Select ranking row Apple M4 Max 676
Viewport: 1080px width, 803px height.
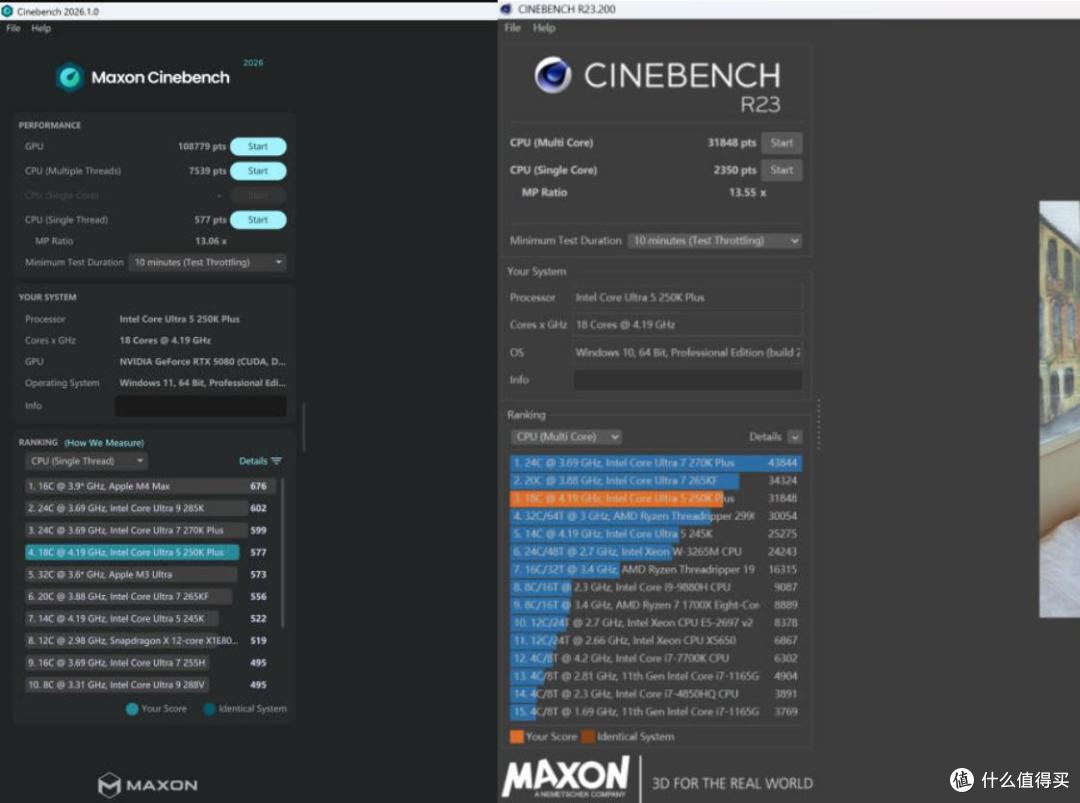pos(151,486)
